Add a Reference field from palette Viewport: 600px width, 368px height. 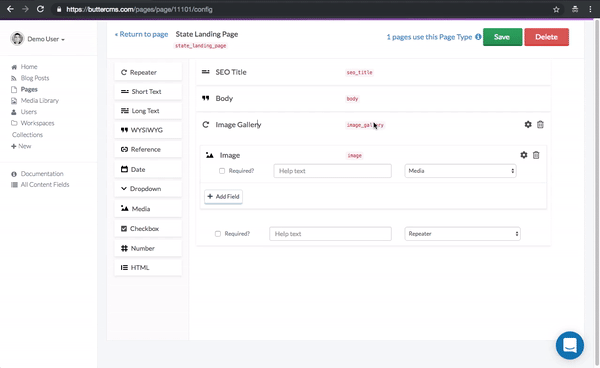point(148,150)
